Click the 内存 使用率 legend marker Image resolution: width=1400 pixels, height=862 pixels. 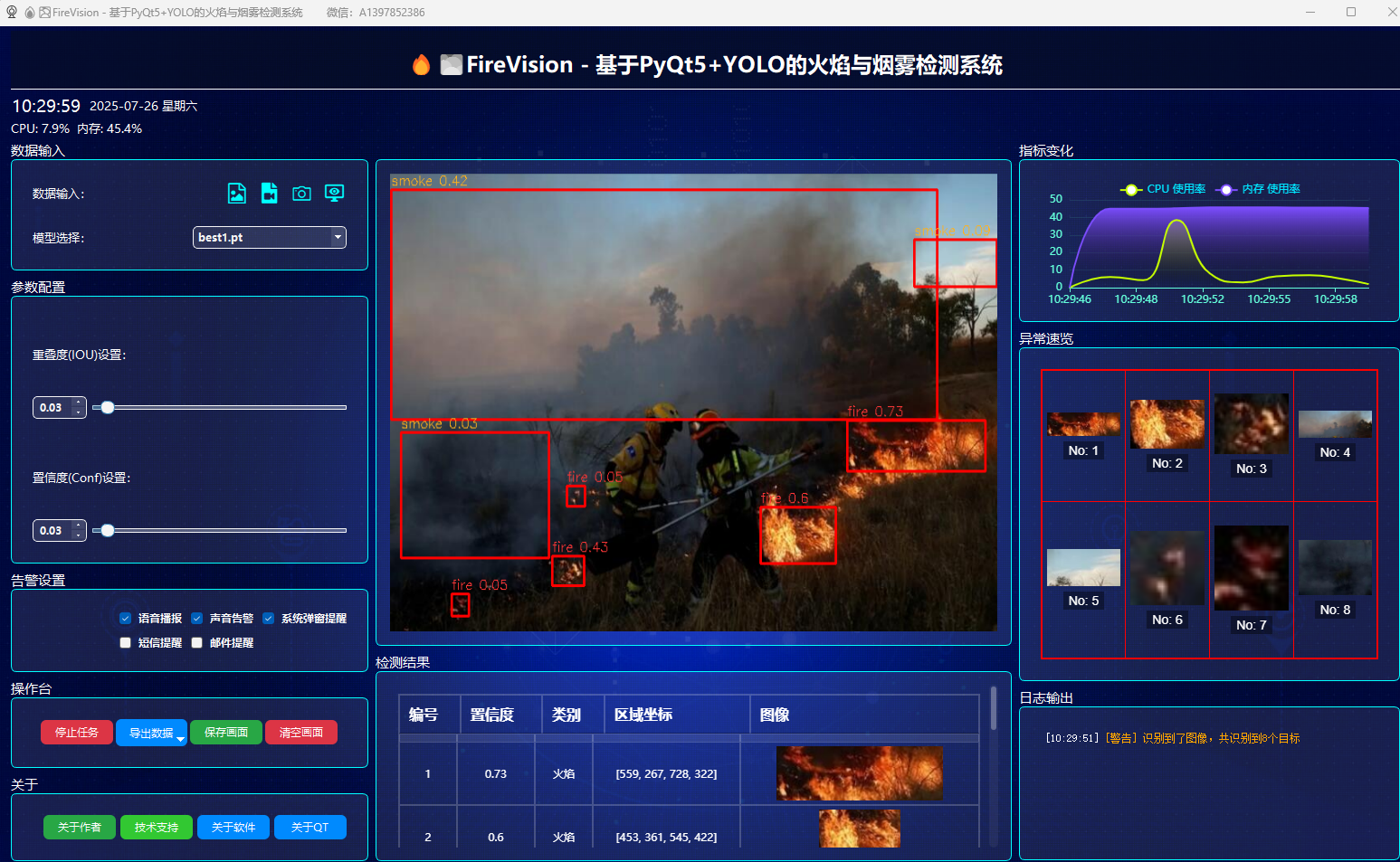click(x=1226, y=189)
